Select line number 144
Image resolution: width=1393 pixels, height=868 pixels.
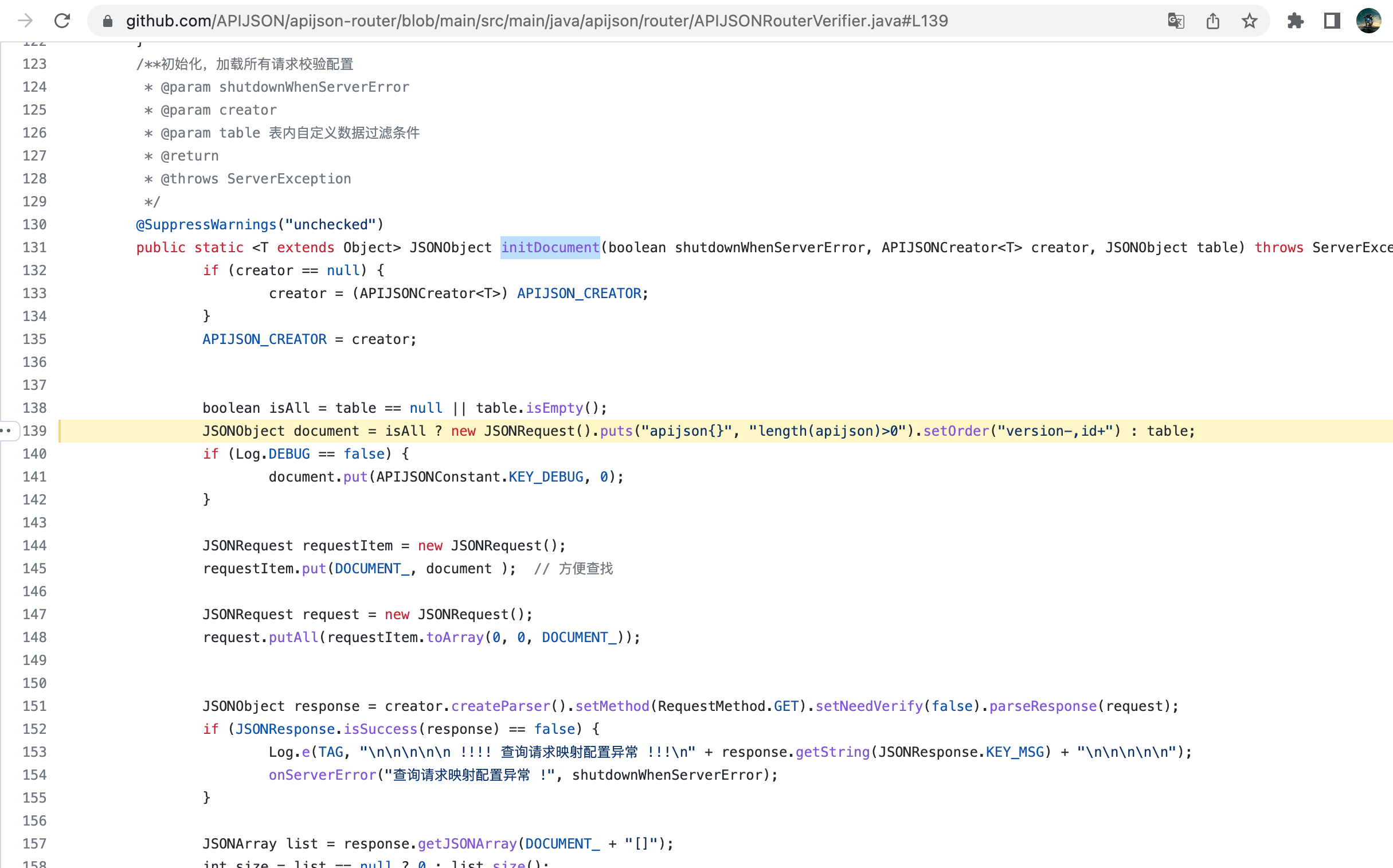pyautogui.click(x=34, y=545)
